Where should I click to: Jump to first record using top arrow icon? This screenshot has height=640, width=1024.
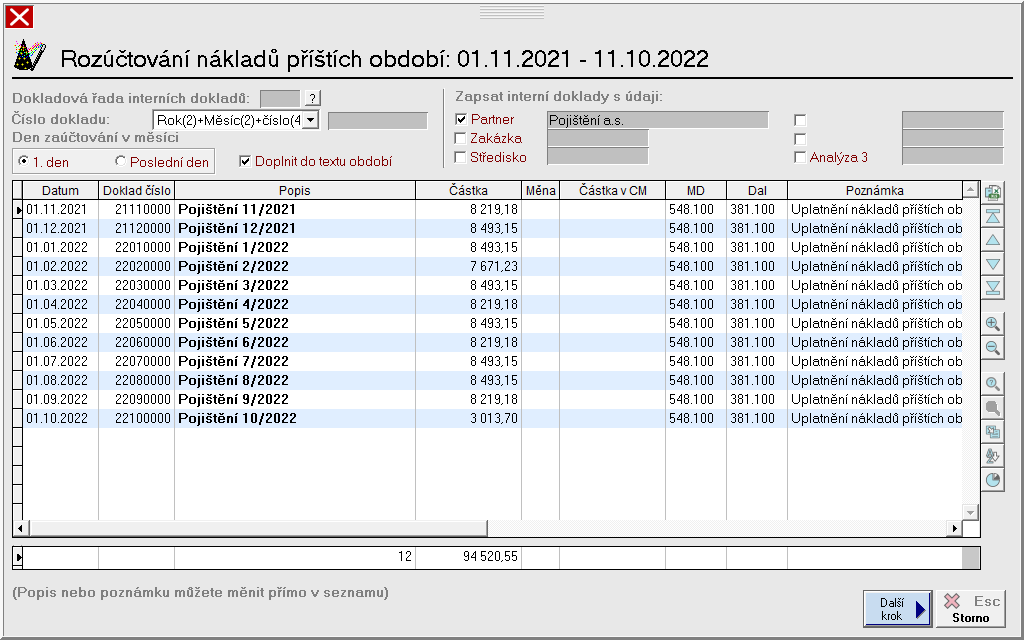(993, 217)
